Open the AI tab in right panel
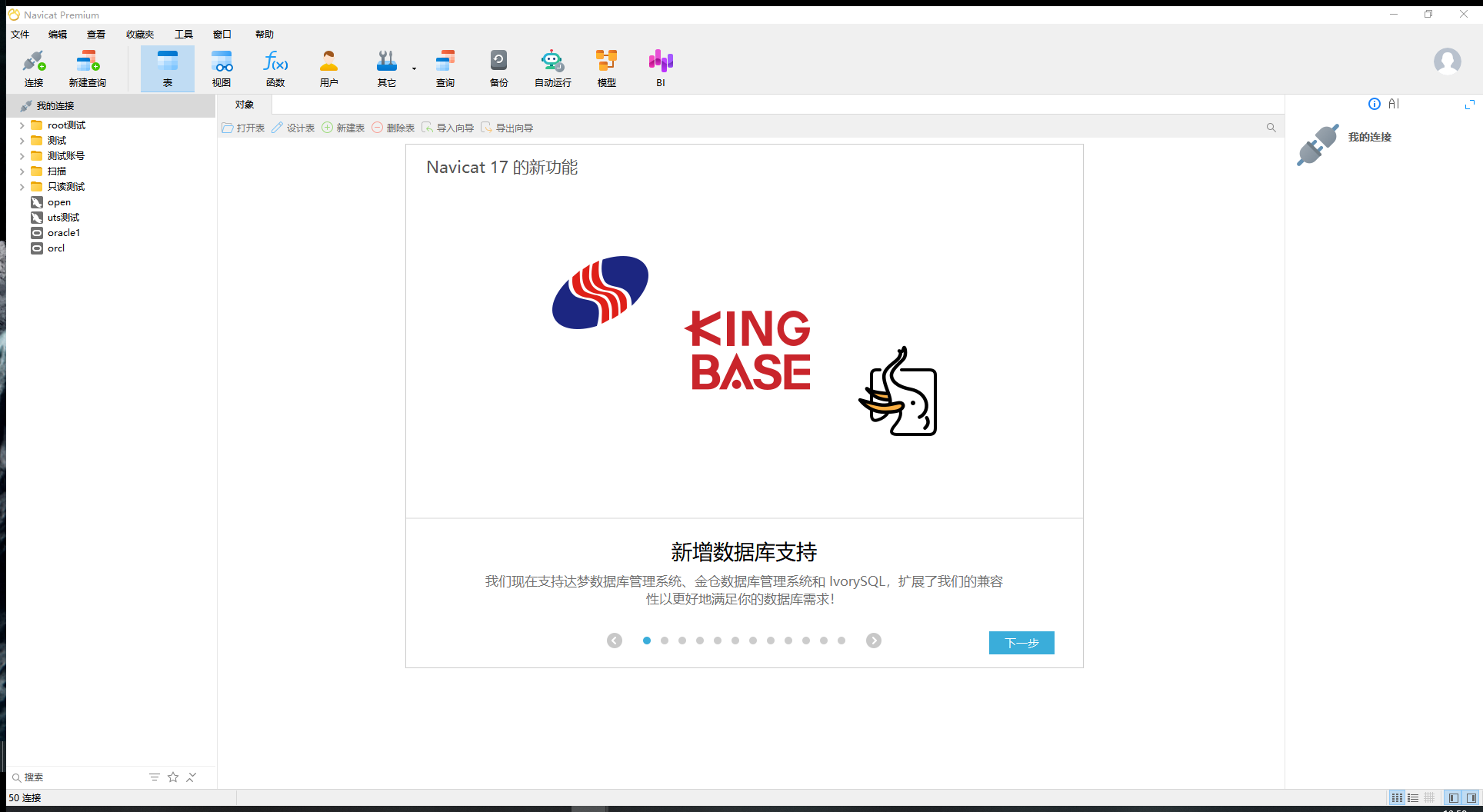This screenshot has width=1483, height=812. click(1394, 104)
